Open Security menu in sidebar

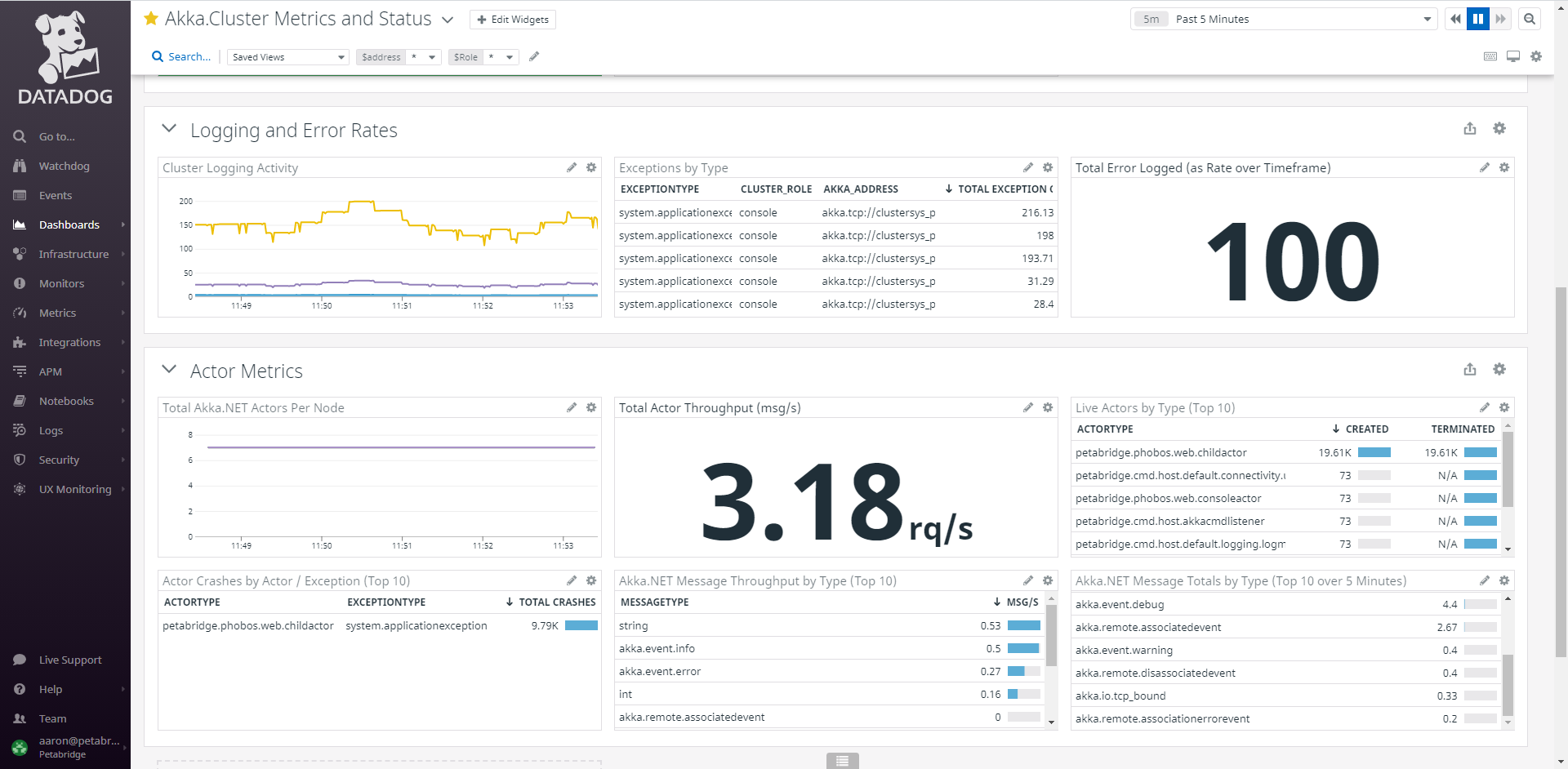(65, 460)
